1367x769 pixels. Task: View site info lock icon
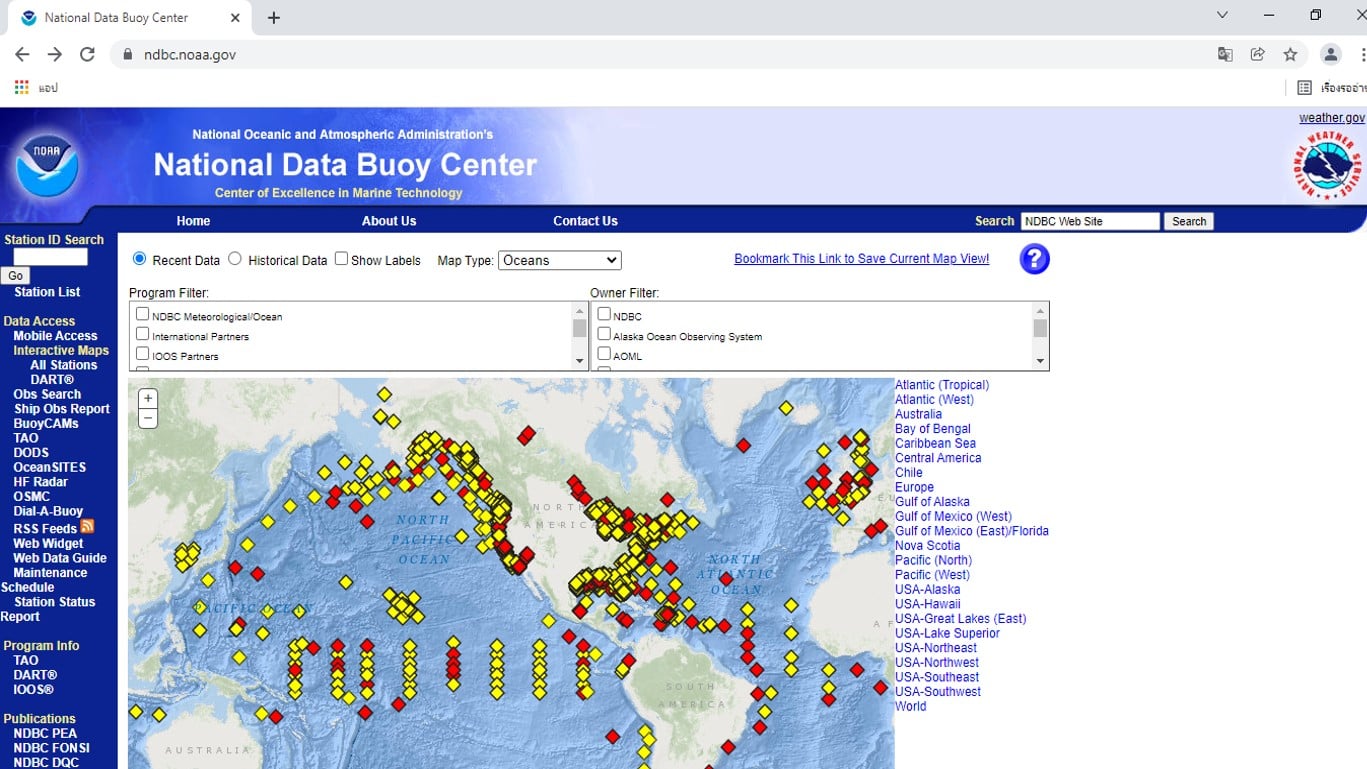[x=127, y=54]
